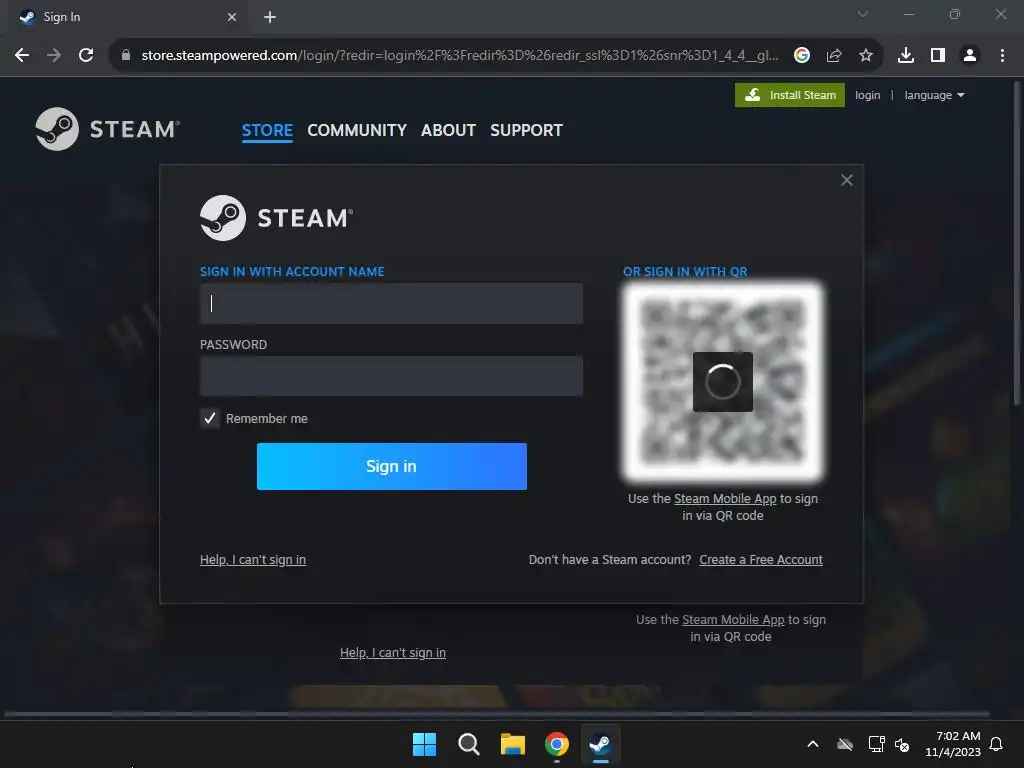Open the COMMUNITY menu
This screenshot has width=1024, height=768.
tap(357, 130)
